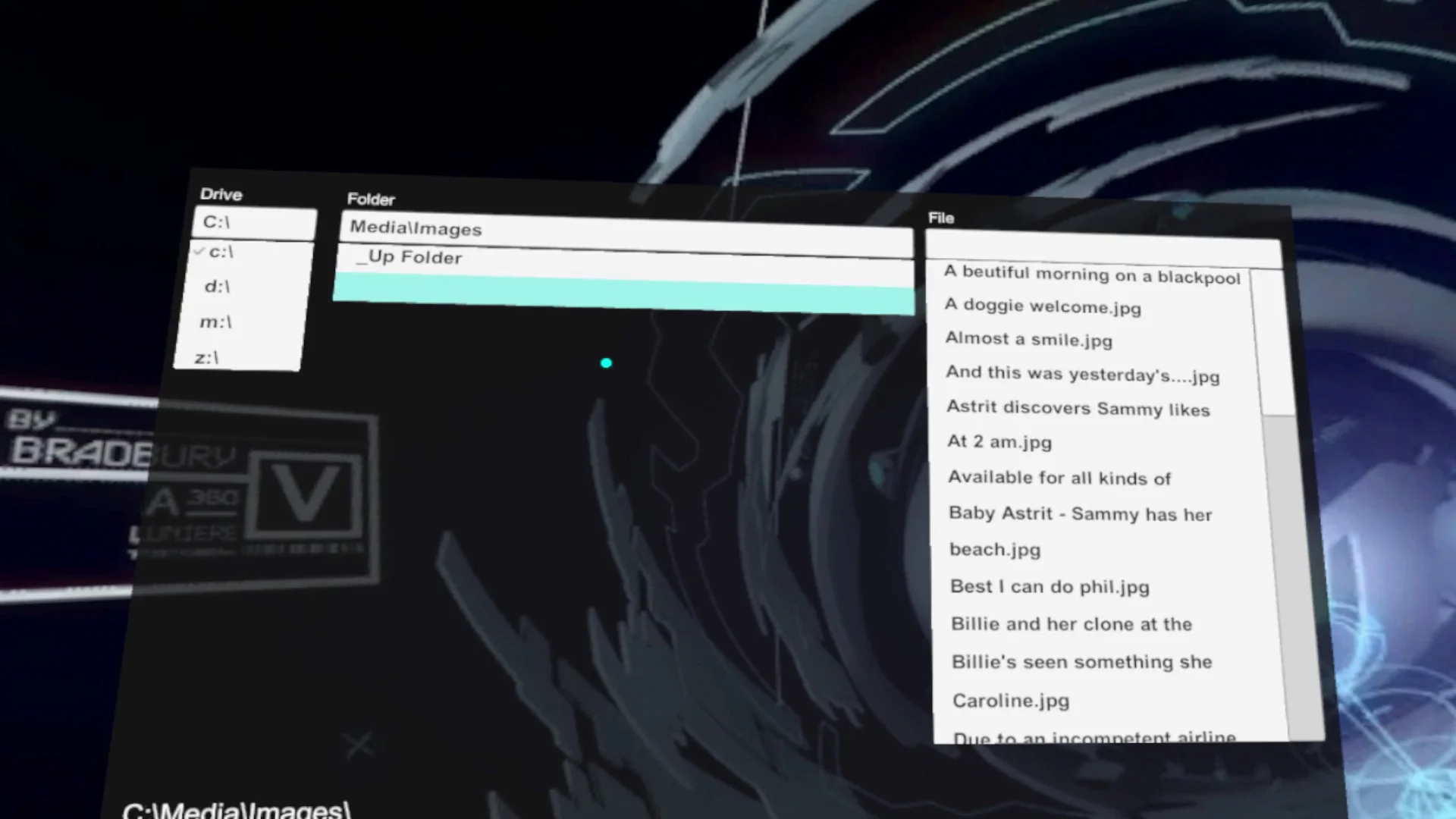Choose Available for all kinds of entry
Viewport: 1456px width, 819px height.
point(1059,478)
